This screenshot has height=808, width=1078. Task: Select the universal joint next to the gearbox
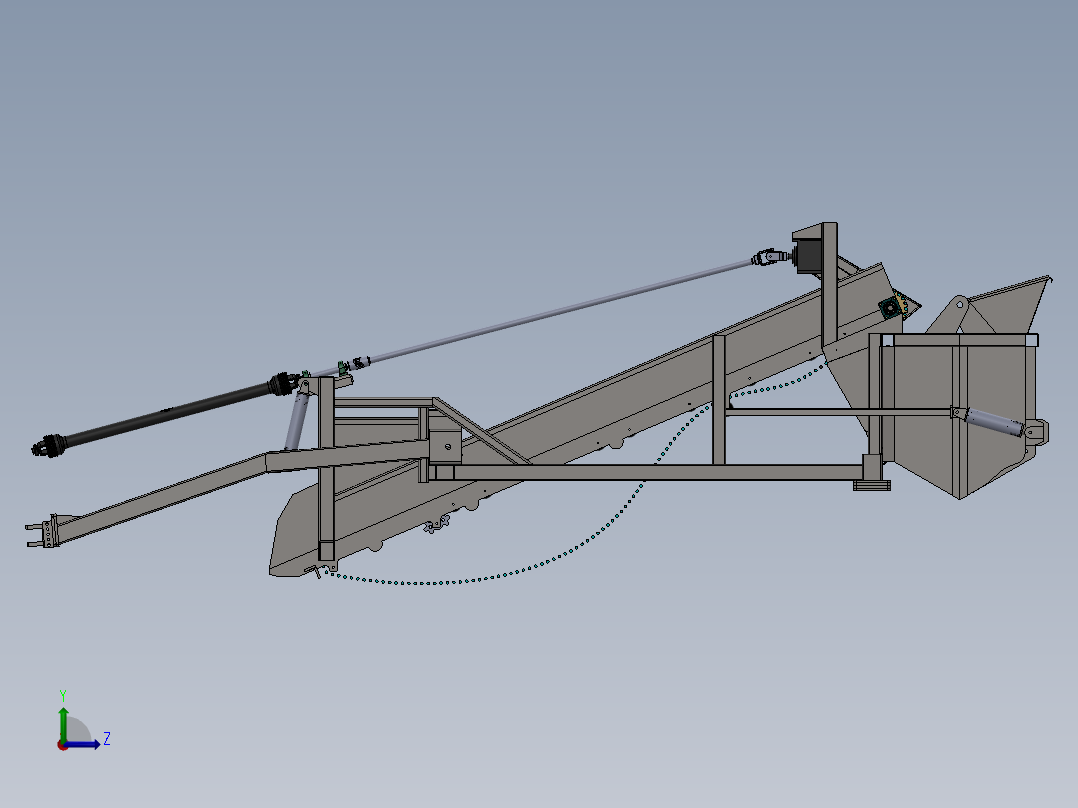coord(771,258)
